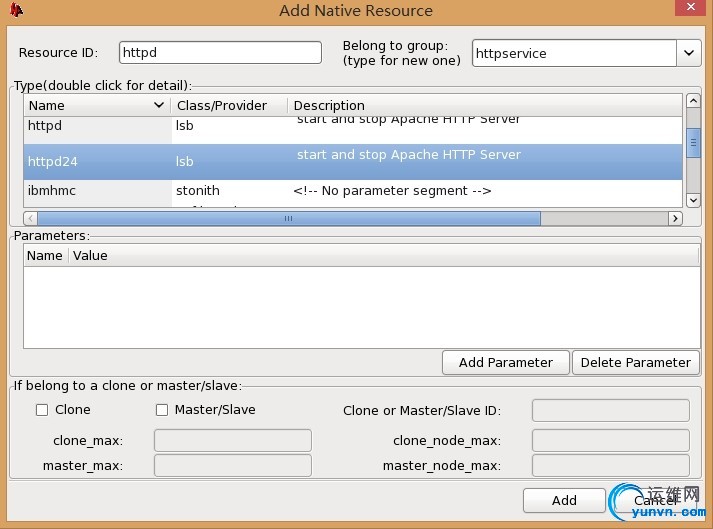
Task: Click the stonith class cell
Action: tap(198, 191)
